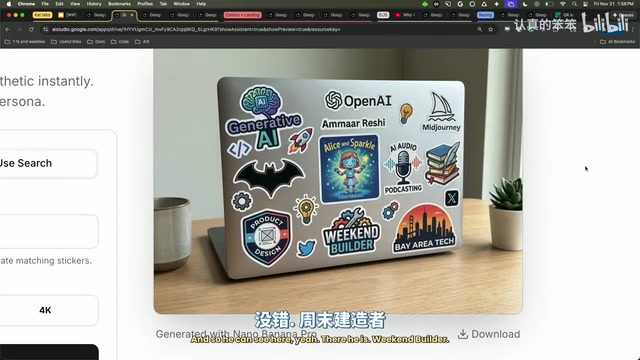Download the generated laptop image

pyautogui.click(x=489, y=334)
